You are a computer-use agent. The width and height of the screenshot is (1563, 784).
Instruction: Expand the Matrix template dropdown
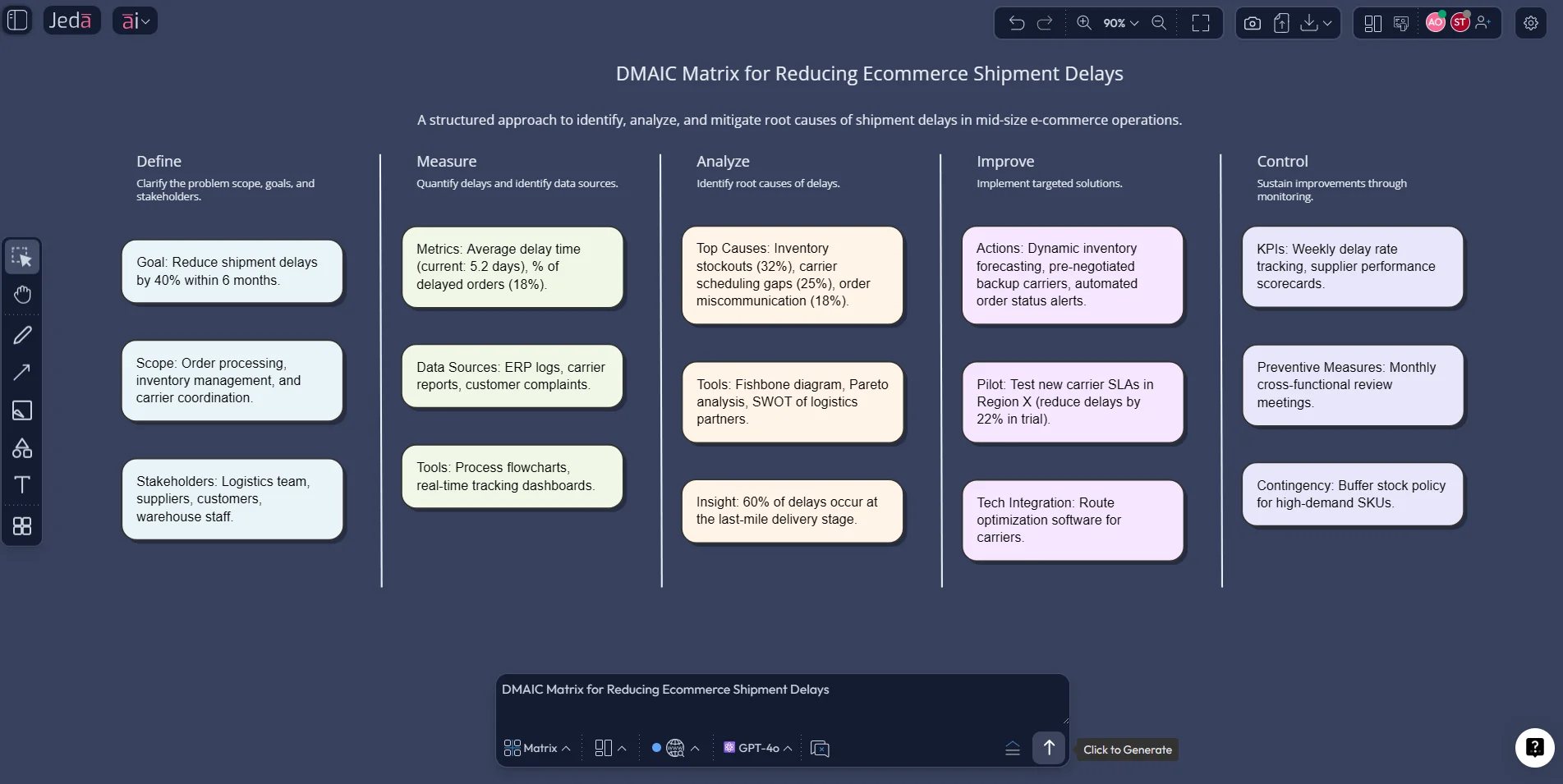[537, 748]
